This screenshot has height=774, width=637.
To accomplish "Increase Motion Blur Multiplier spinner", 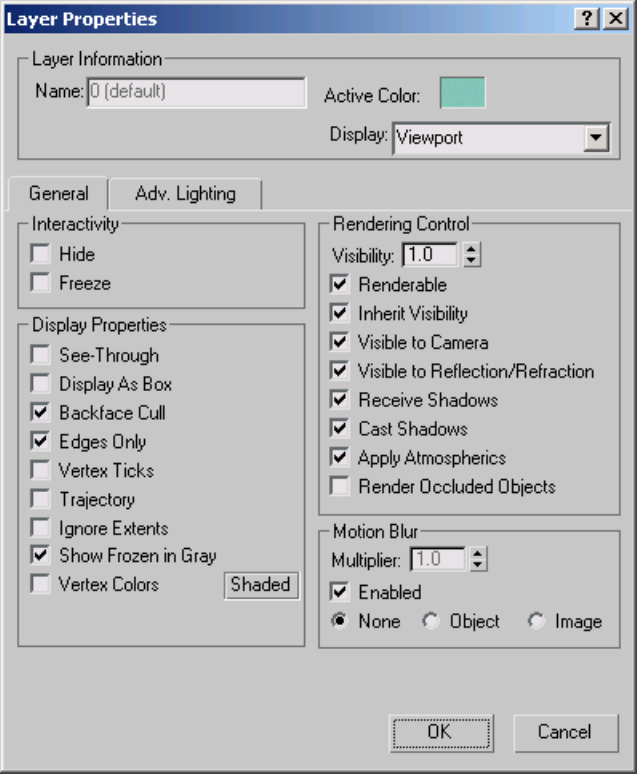I will click(478, 553).
